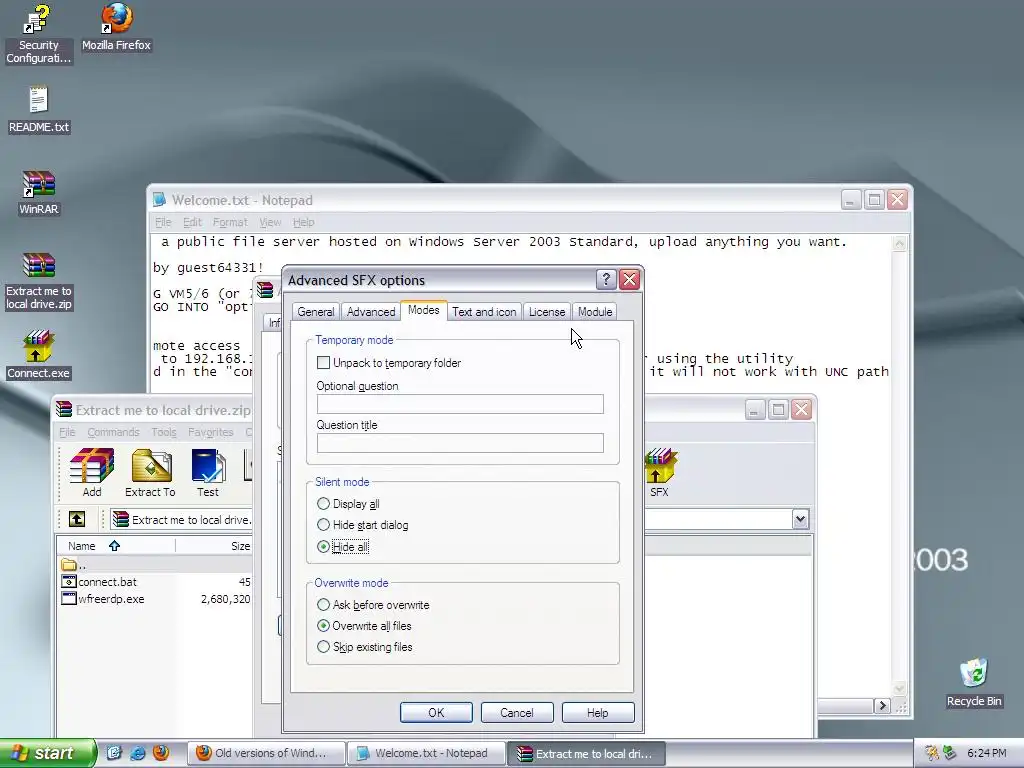1024x768 pixels.
Task: Select the Display all radio button
Action: tap(323, 504)
